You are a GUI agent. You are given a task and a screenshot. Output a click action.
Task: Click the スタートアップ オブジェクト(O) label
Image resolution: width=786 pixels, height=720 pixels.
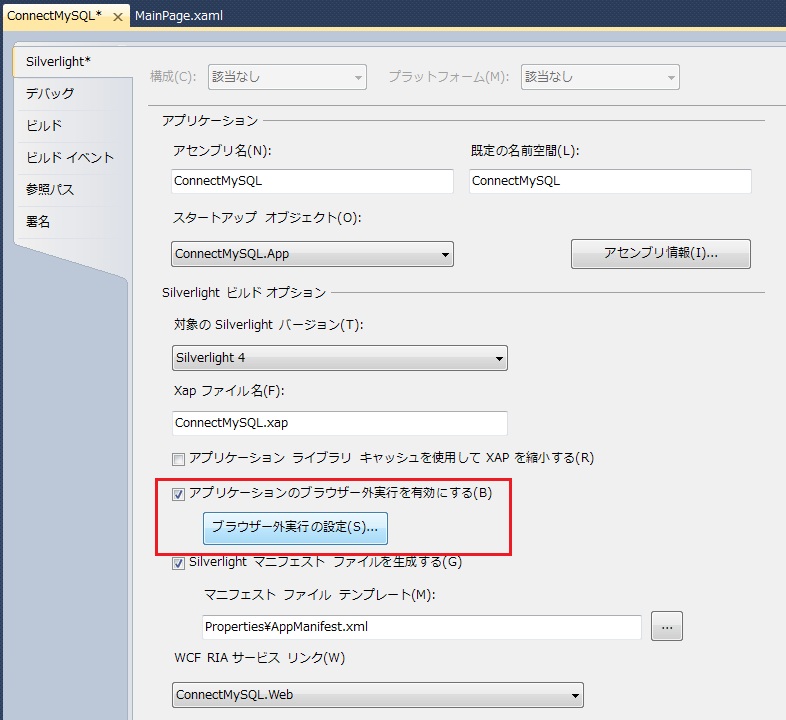267,218
